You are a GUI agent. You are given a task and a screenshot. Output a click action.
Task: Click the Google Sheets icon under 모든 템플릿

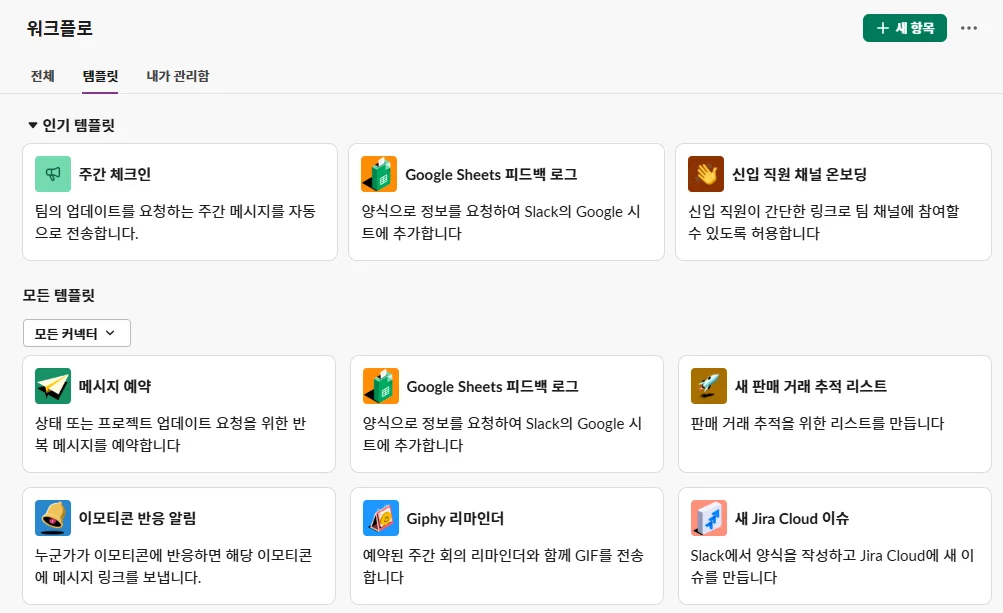point(381,386)
